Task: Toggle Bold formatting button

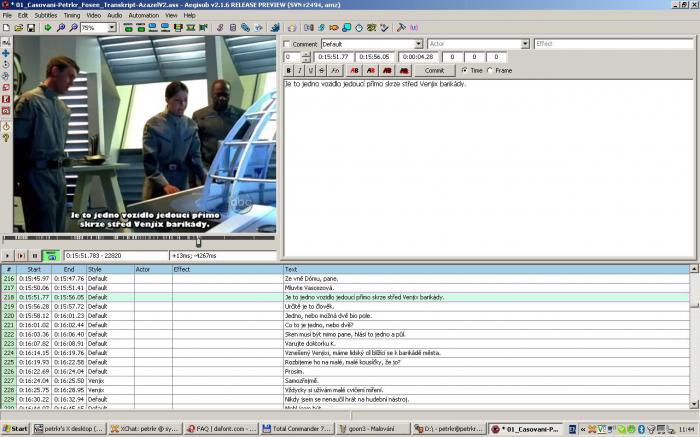Action: click(x=288, y=71)
